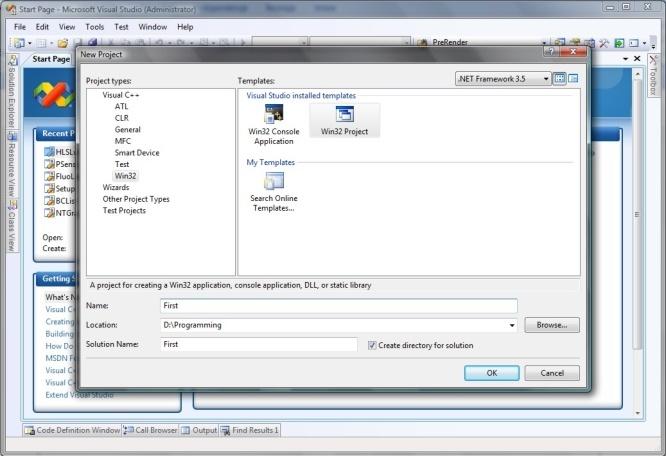666x456 pixels.
Task: Select Smart Device project type
Action: tap(137, 153)
